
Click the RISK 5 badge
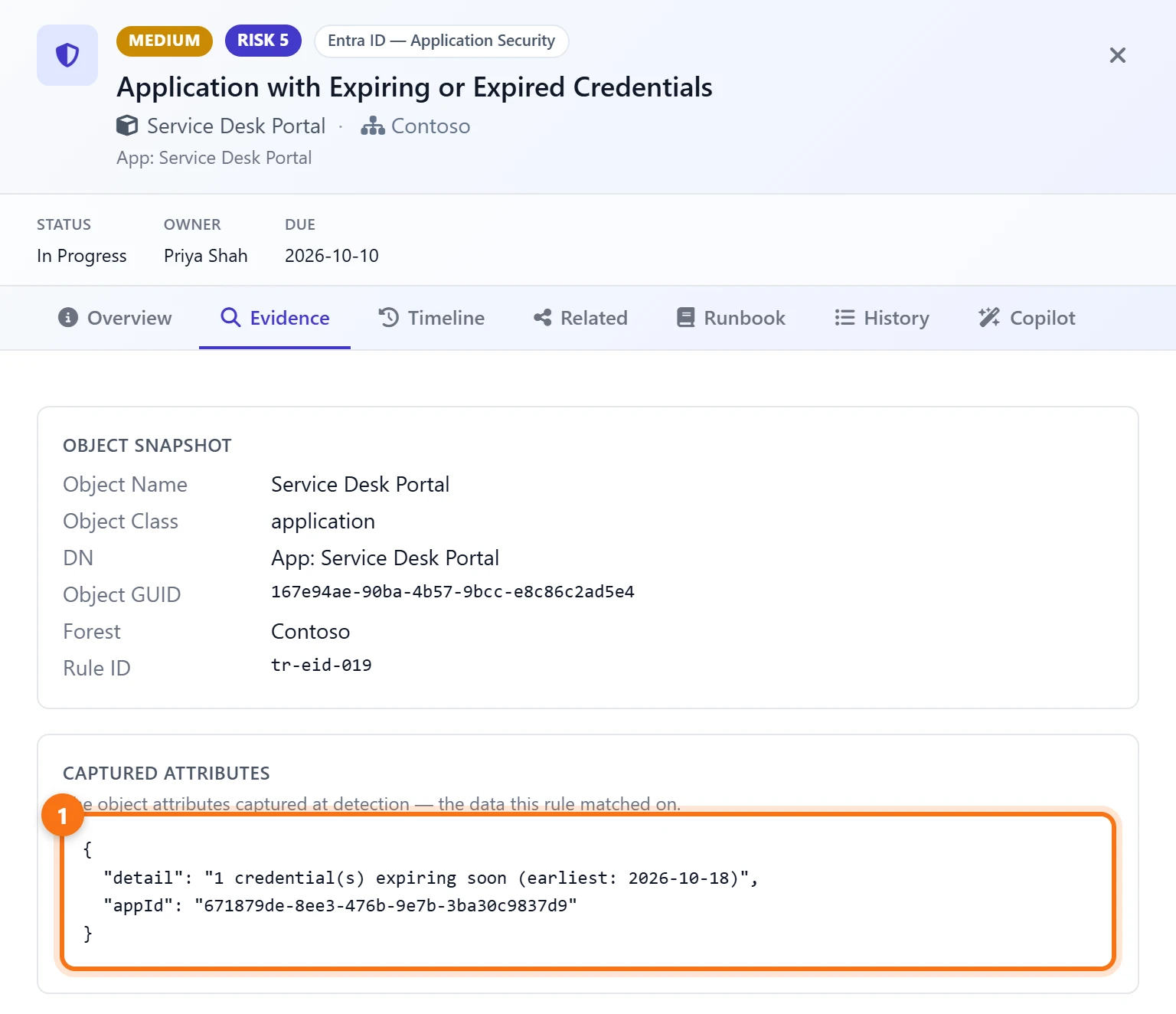point(263,41)
